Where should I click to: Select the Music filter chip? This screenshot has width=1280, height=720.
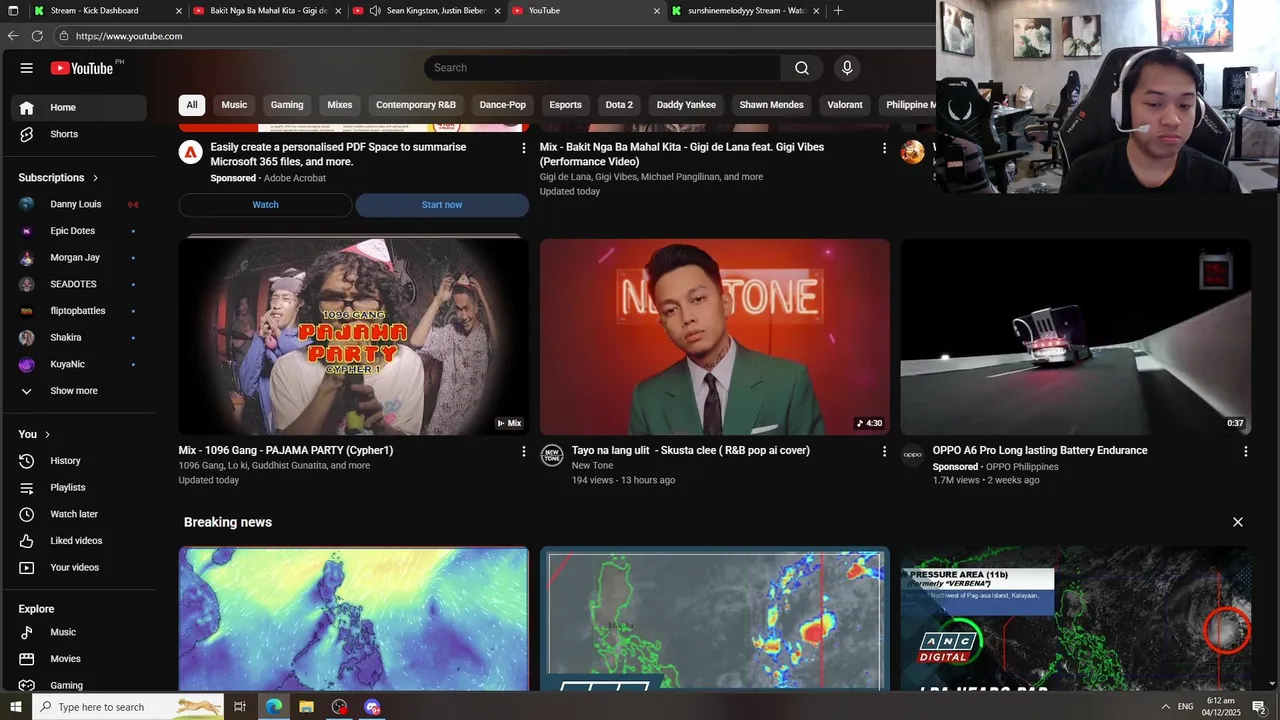[234, 105]
